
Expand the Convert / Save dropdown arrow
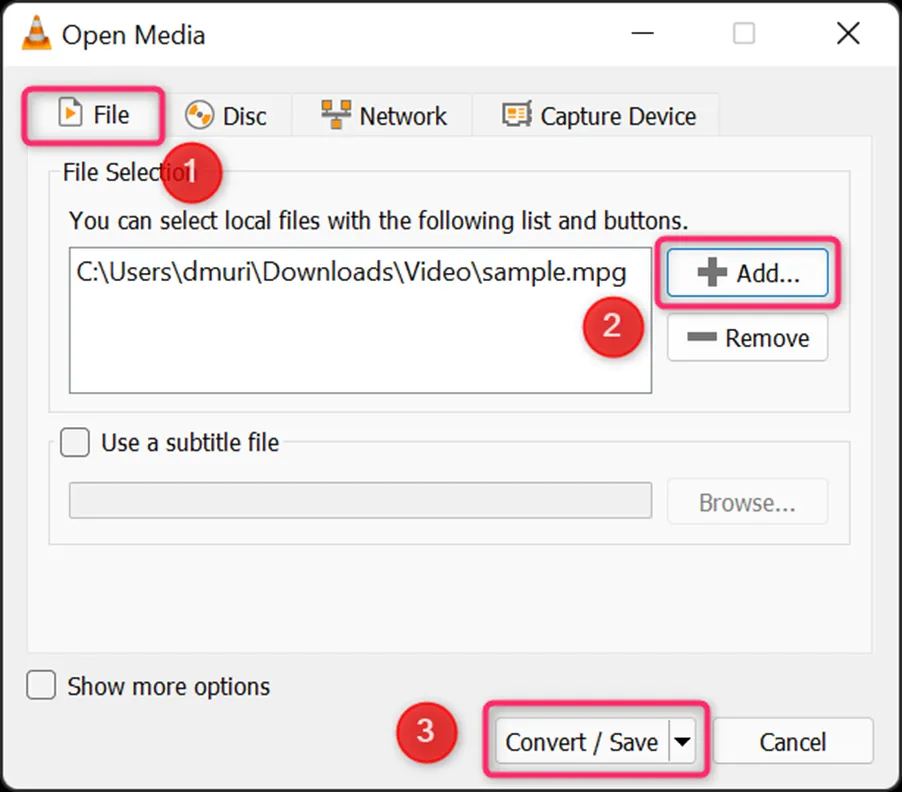coord(682,742)
